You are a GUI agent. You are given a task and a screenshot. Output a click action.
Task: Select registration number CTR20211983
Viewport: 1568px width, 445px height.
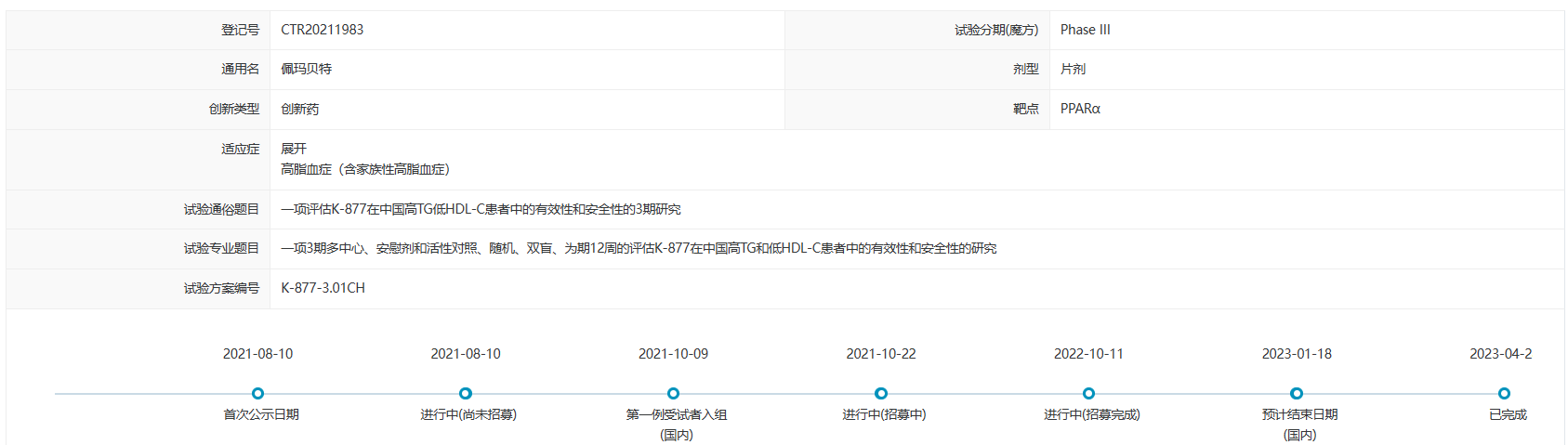tap(323, 30)
